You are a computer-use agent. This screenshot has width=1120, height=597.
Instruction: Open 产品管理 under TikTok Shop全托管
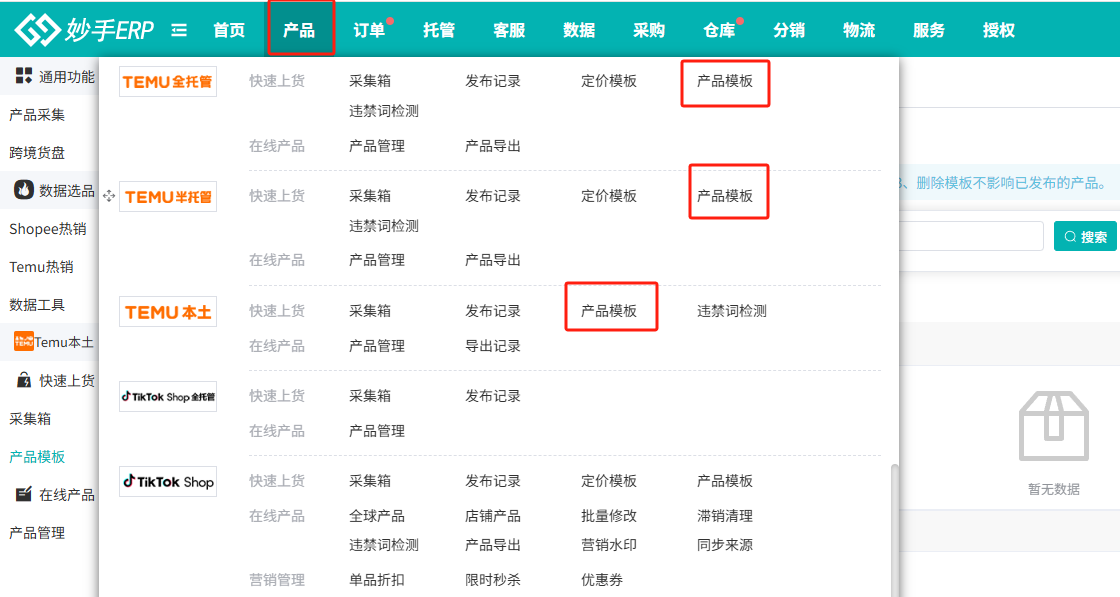377,431
